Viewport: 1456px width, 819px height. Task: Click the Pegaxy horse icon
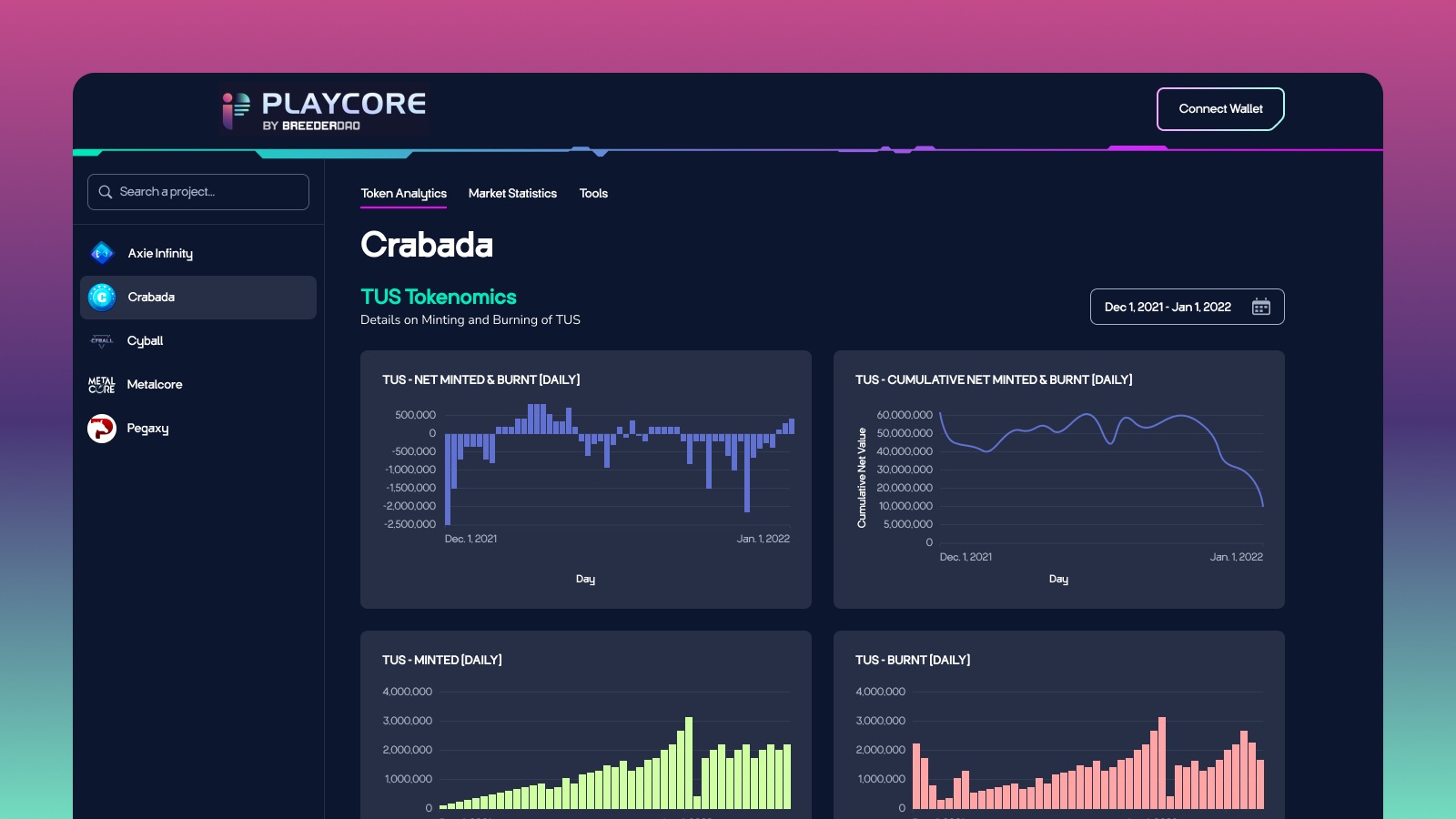(102, 429)
